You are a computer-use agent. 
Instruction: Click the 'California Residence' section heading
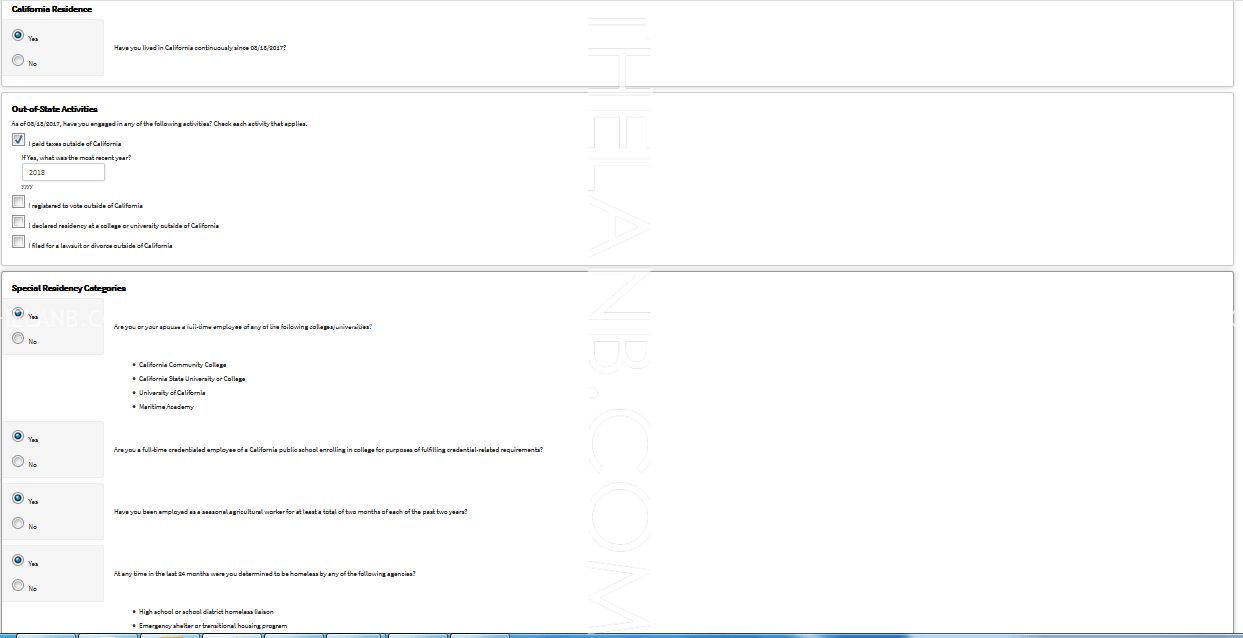pos(51,9)
